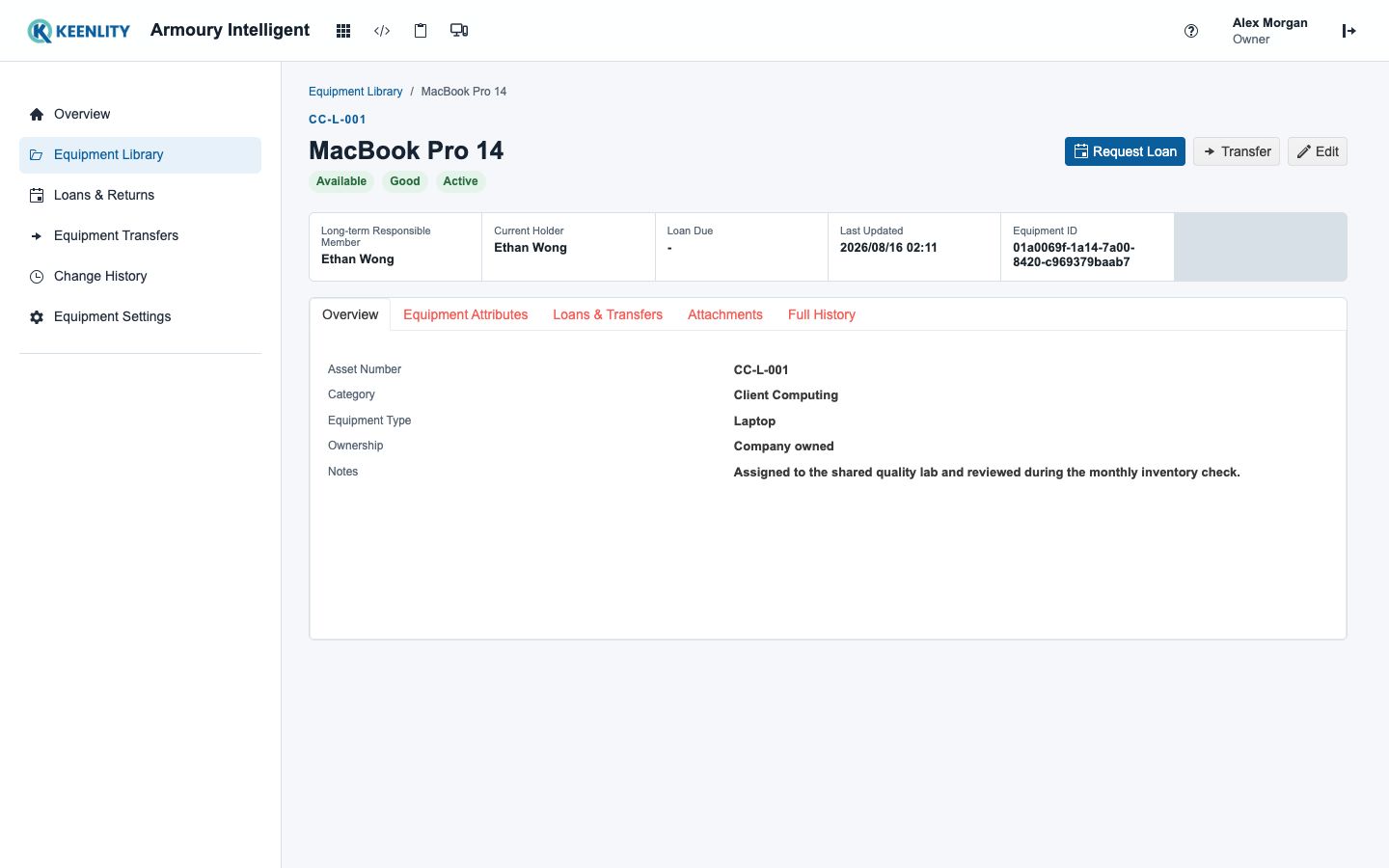Click the Asset Number value CC-L-001

(761, 370)
